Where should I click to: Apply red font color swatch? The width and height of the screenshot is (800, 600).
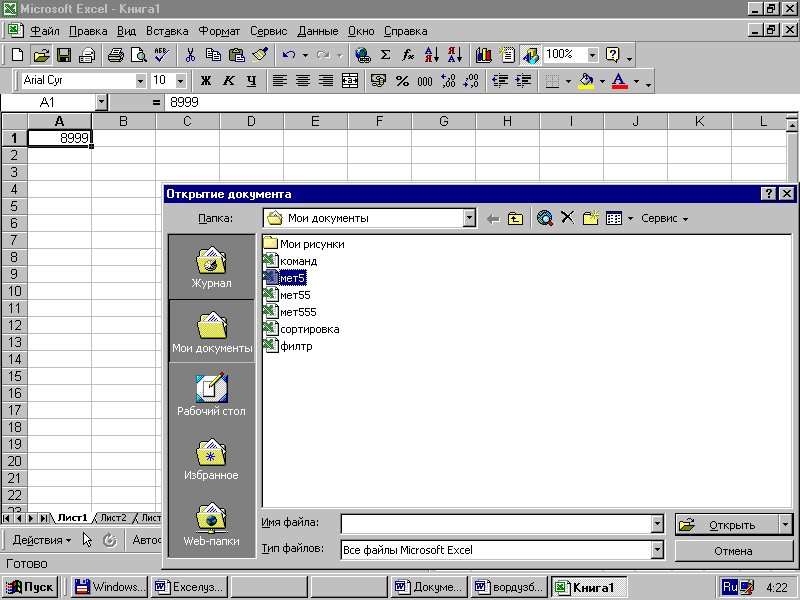(x=619, y=81)
